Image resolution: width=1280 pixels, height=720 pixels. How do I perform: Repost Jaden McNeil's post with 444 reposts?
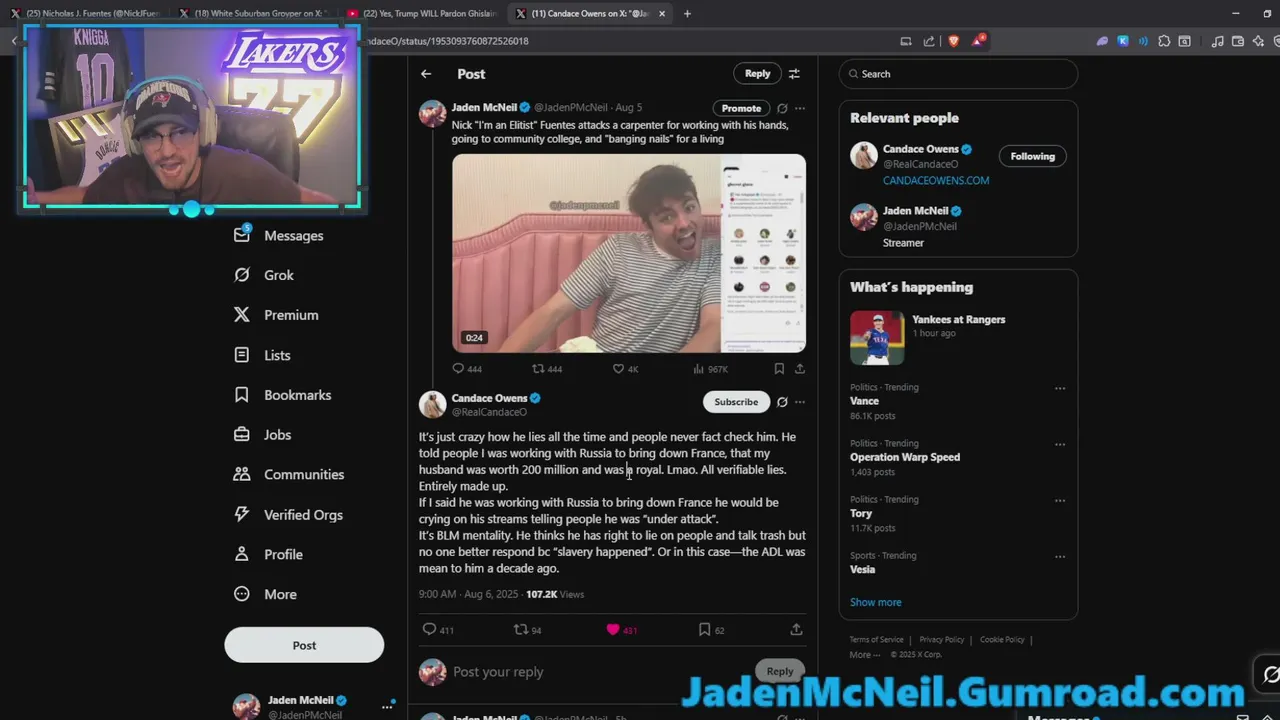[547, 368]
